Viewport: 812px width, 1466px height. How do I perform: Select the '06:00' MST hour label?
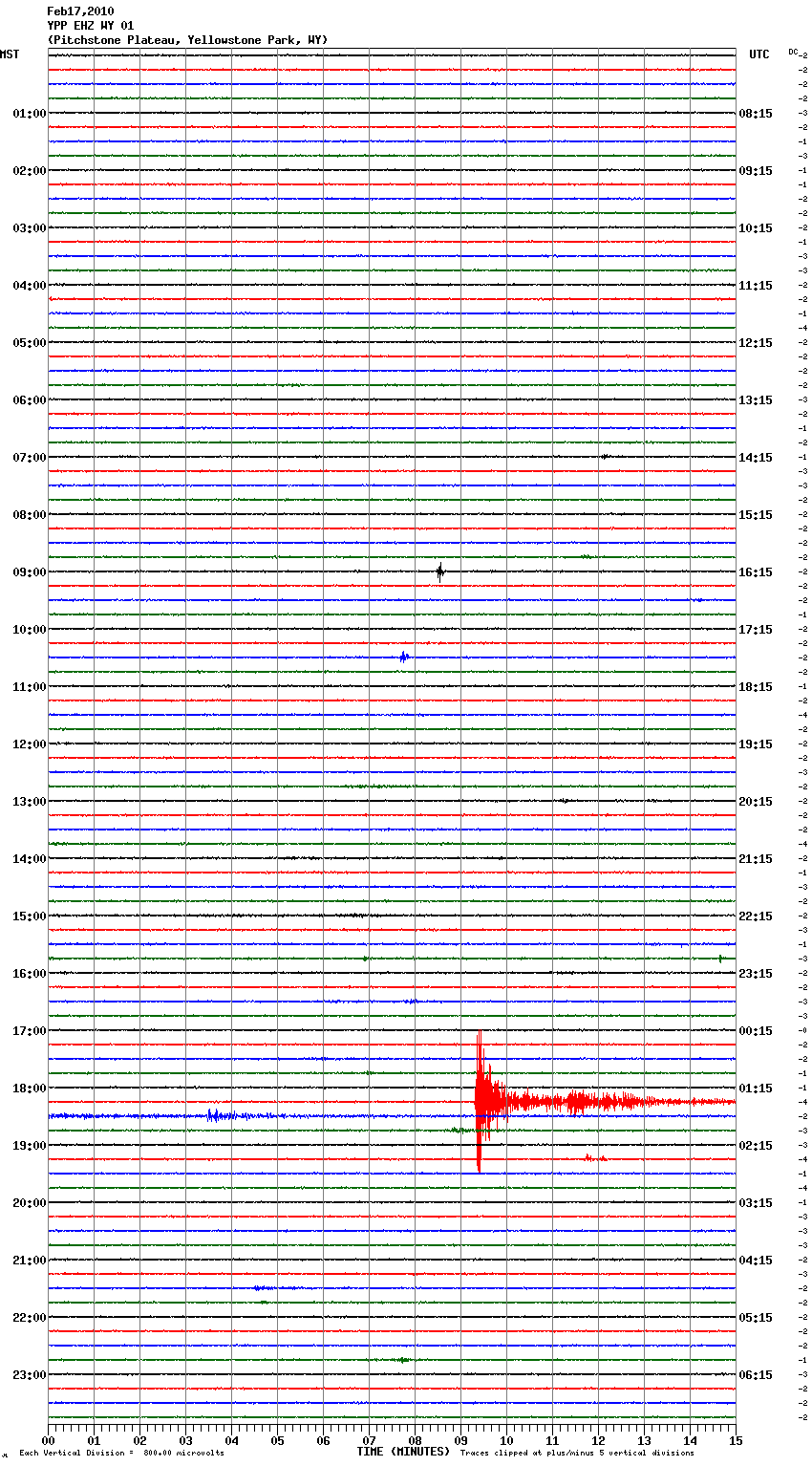coord(29,400)
